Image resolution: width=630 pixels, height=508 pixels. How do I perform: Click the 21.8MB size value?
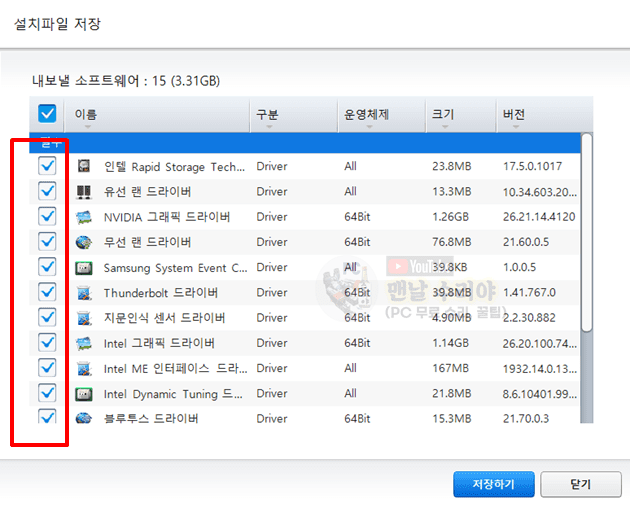pyautogui.click(x=452, y=394)
